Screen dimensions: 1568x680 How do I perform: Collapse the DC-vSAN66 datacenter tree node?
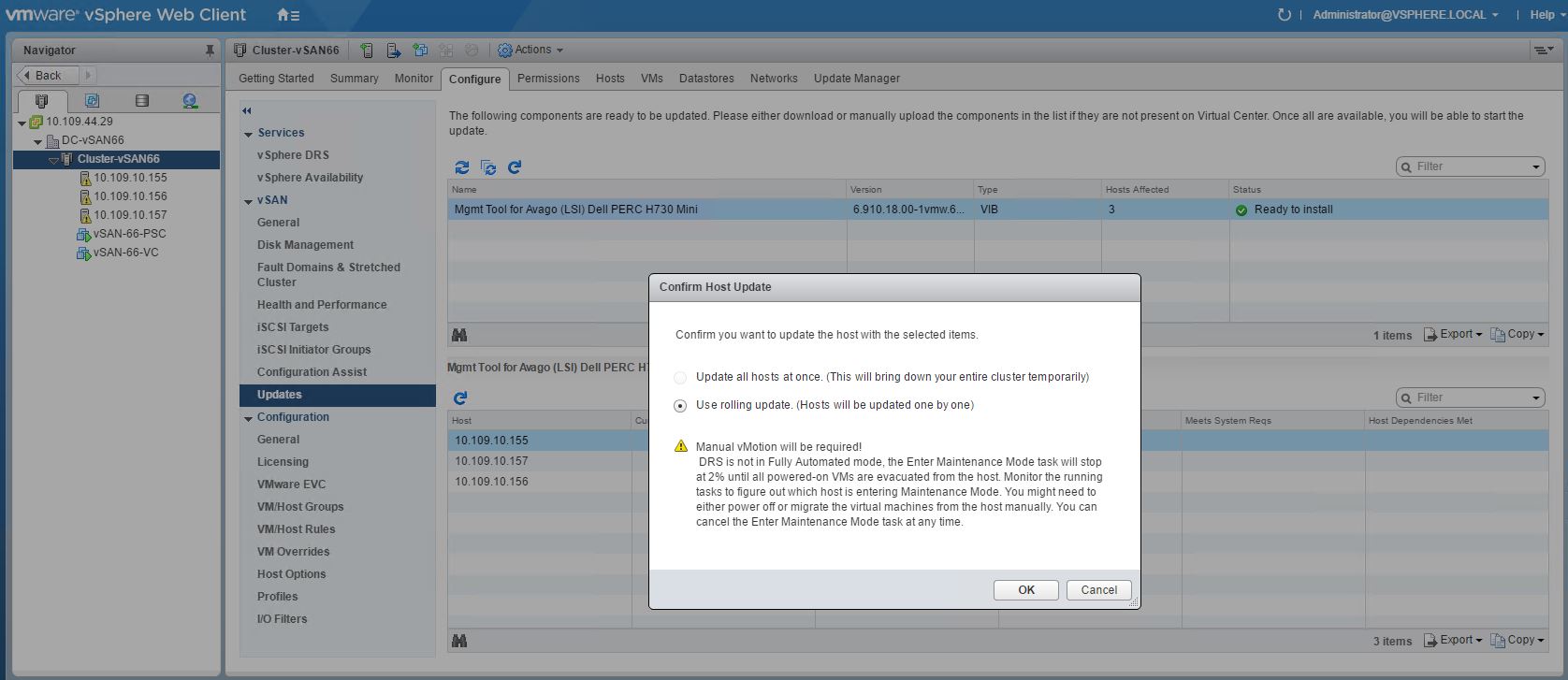tap(37, 141)
